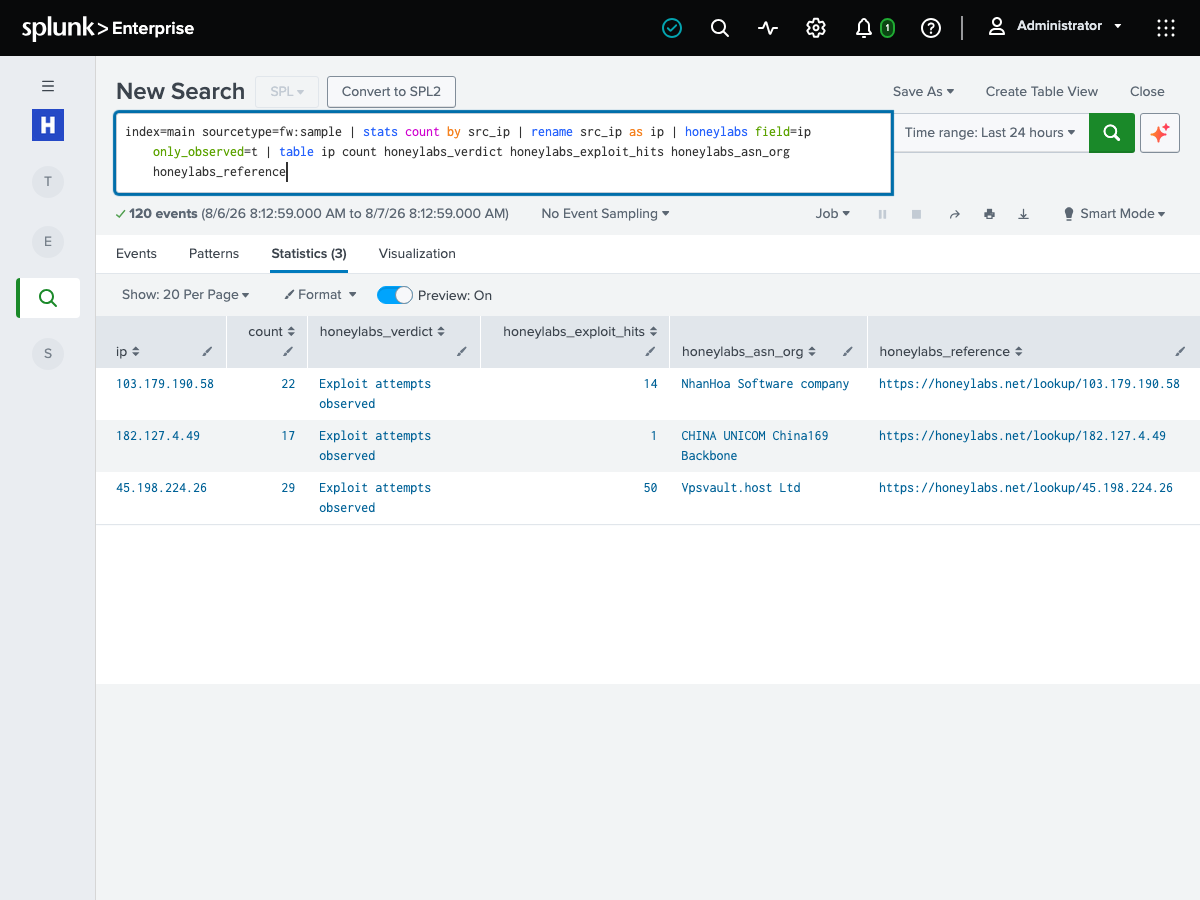Screen dimensions: 1200x900
Task: Open the Smart Mode dropdown
Action: pyautogui.click(x=1114, y=214)
